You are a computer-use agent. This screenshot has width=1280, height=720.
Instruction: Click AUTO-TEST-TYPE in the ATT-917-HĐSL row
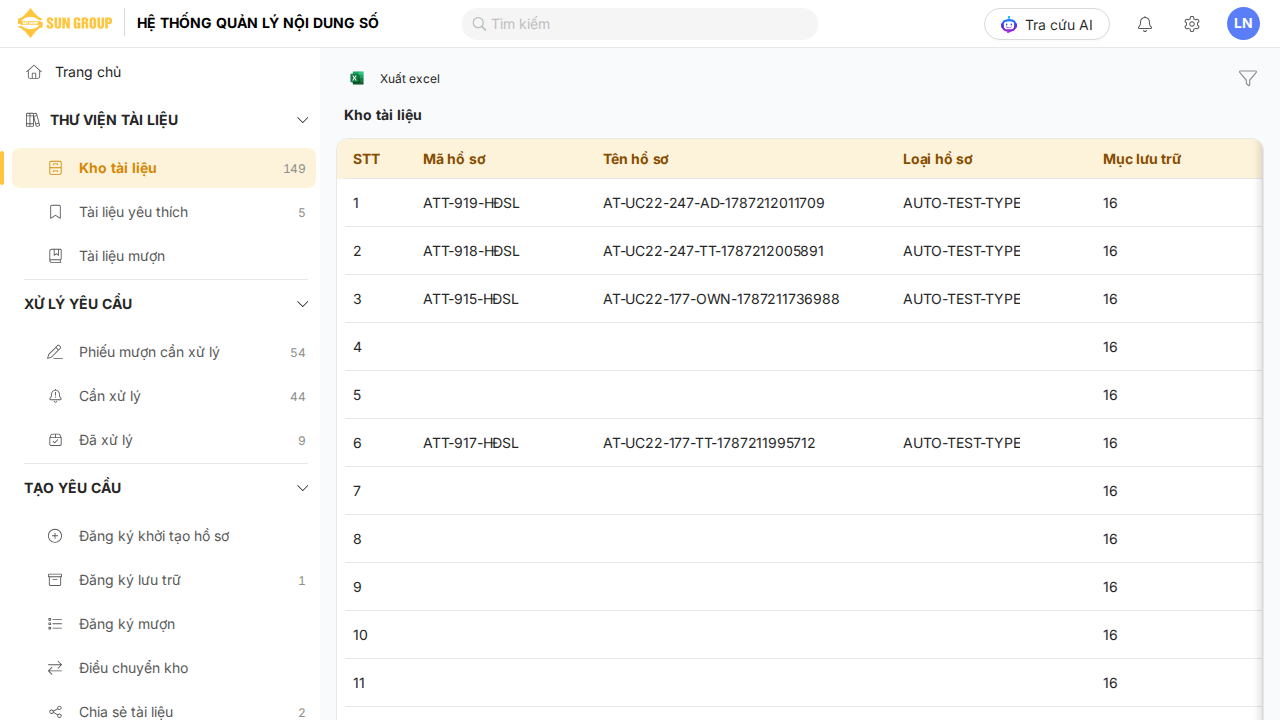tap(962, 443)
